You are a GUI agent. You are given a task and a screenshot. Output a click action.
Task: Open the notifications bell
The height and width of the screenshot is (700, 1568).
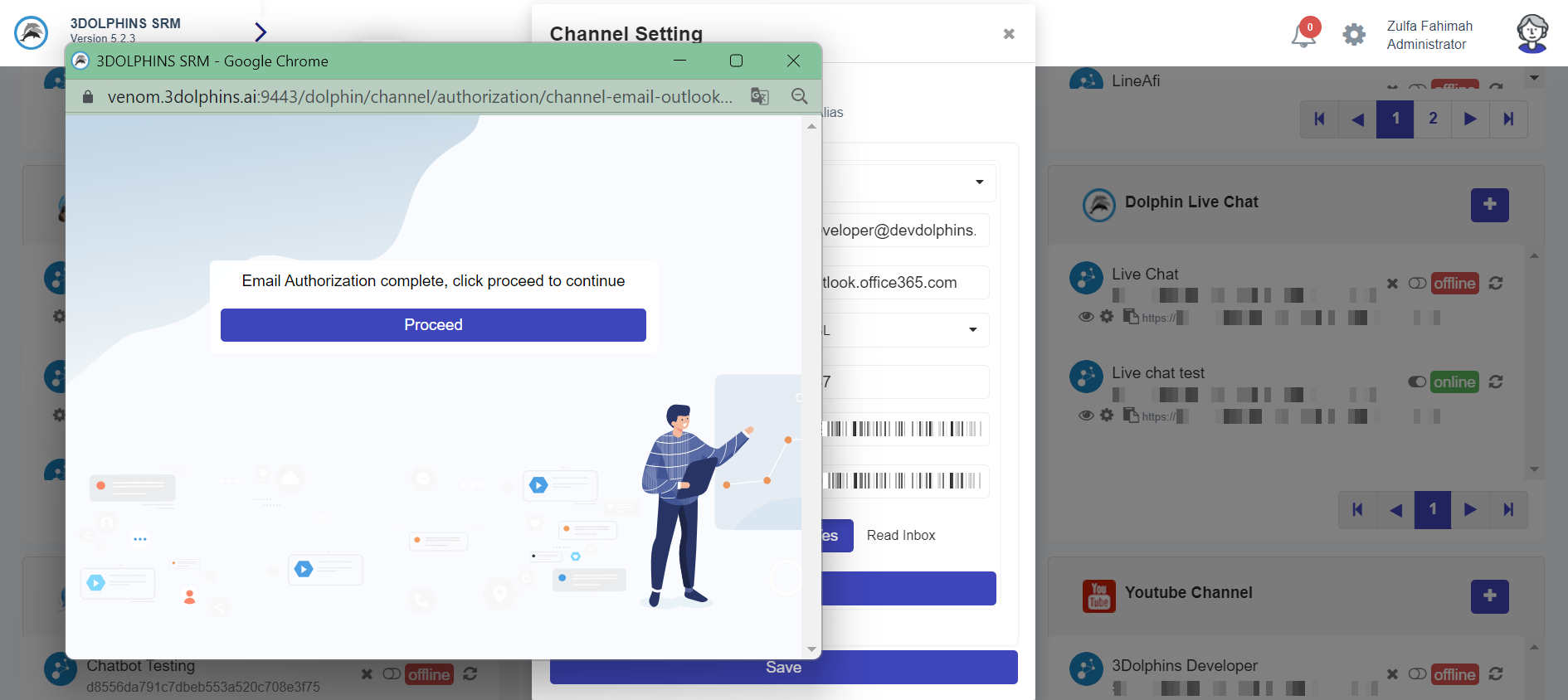[1303, 35]
